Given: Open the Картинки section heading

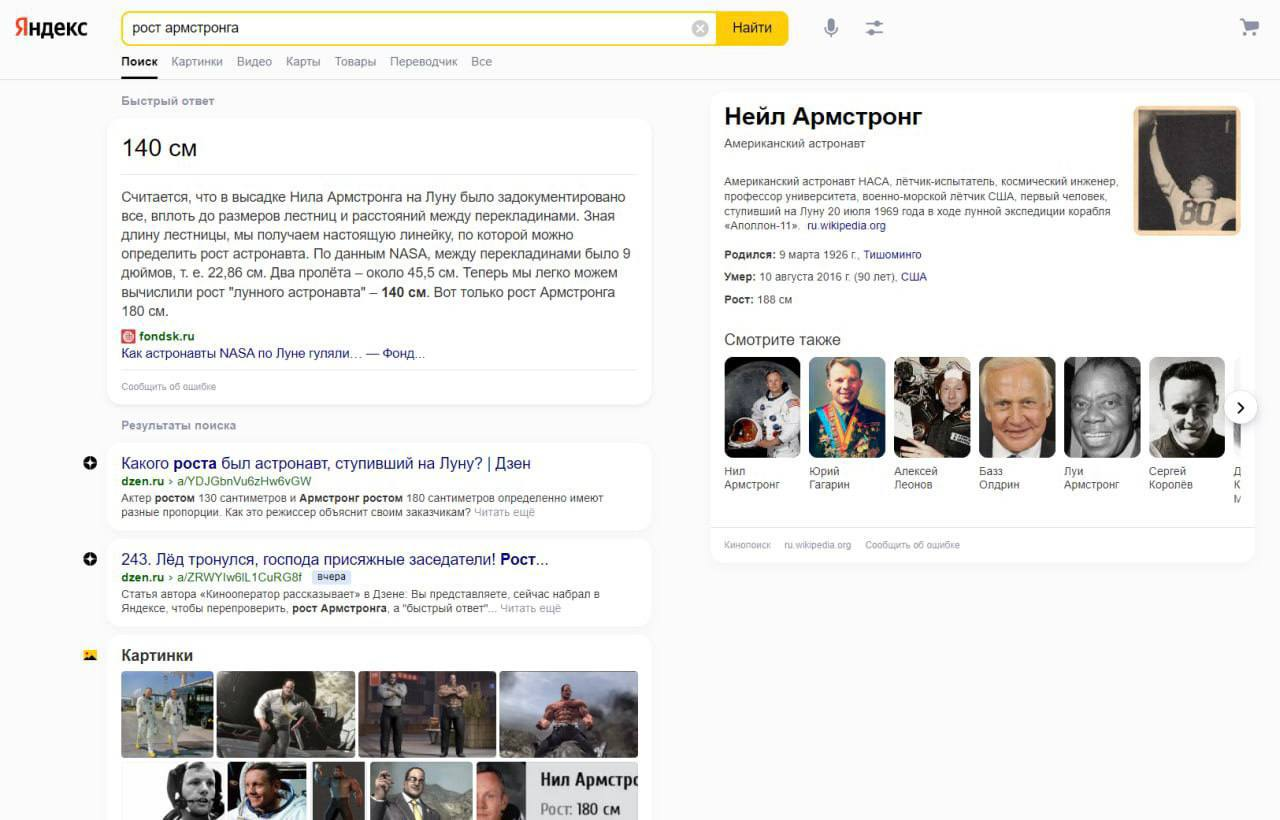Looking at the screenshot, I should coord(157,655).
